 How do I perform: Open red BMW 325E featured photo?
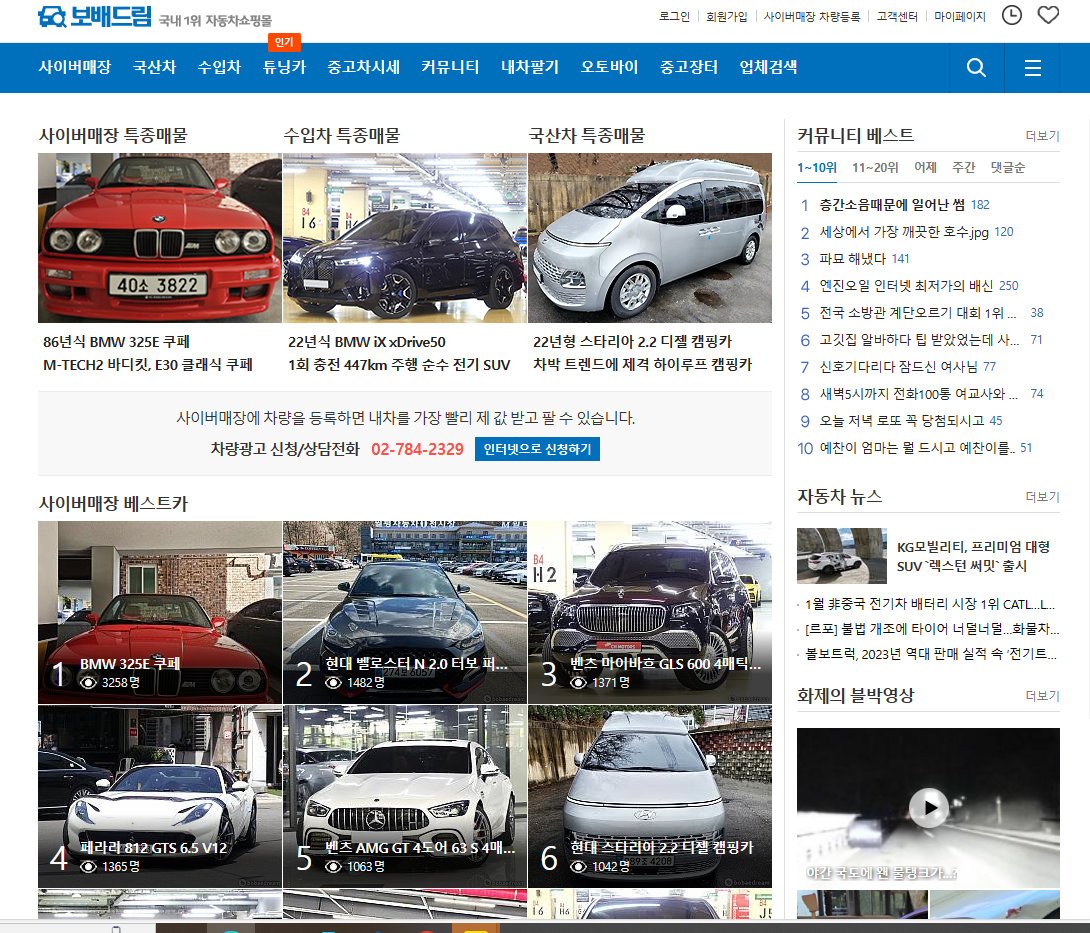pyautogui.click(x=160, y=238)
